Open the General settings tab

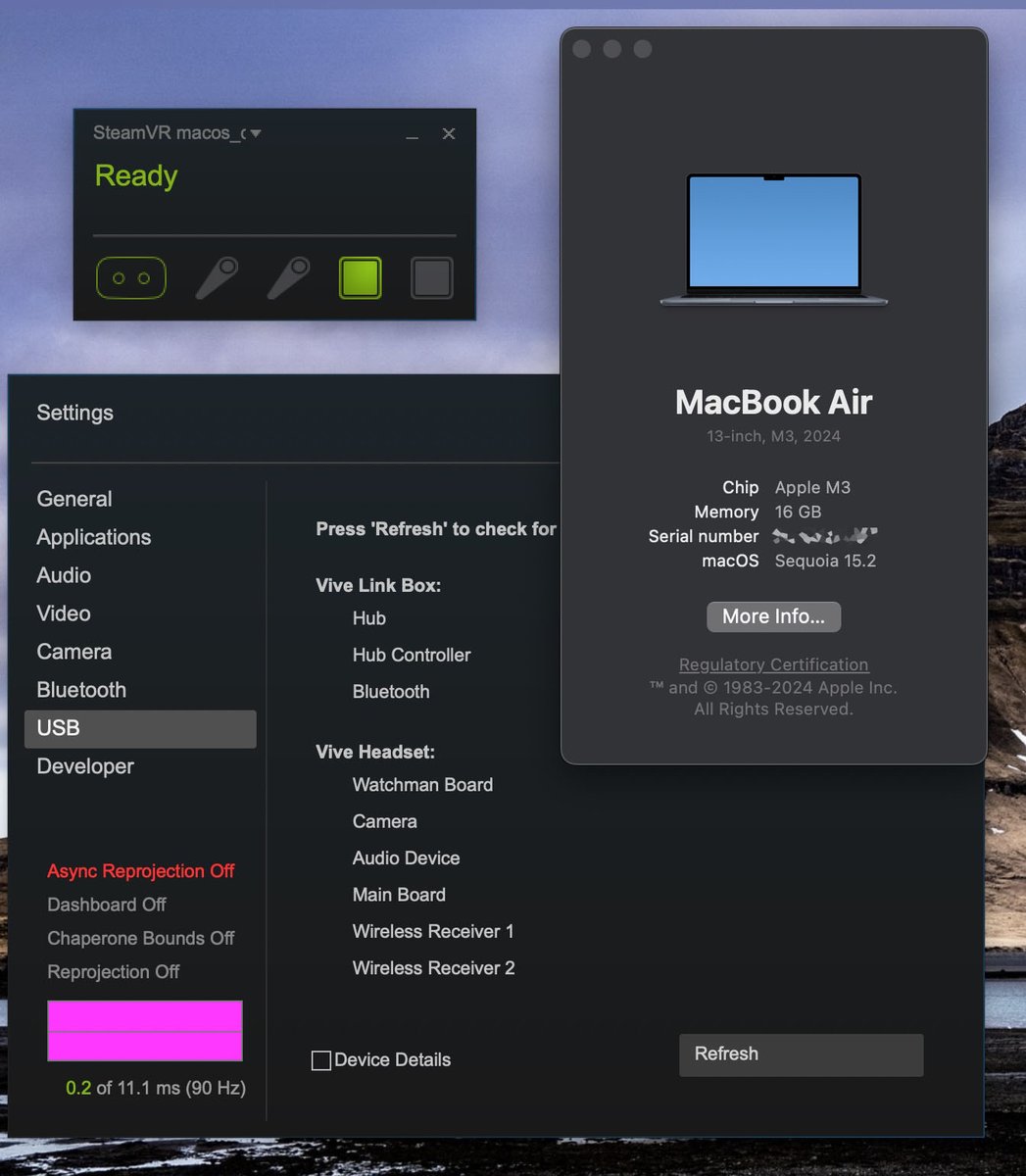[x=74, y=499]
